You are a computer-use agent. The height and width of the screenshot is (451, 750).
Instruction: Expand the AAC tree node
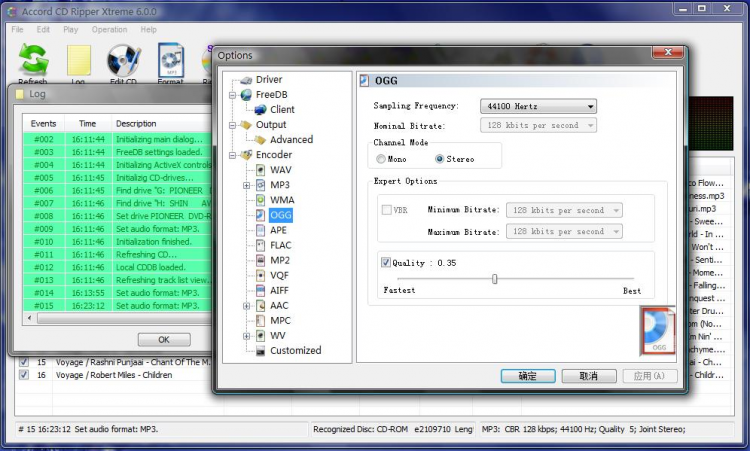(x=247, y=306)
